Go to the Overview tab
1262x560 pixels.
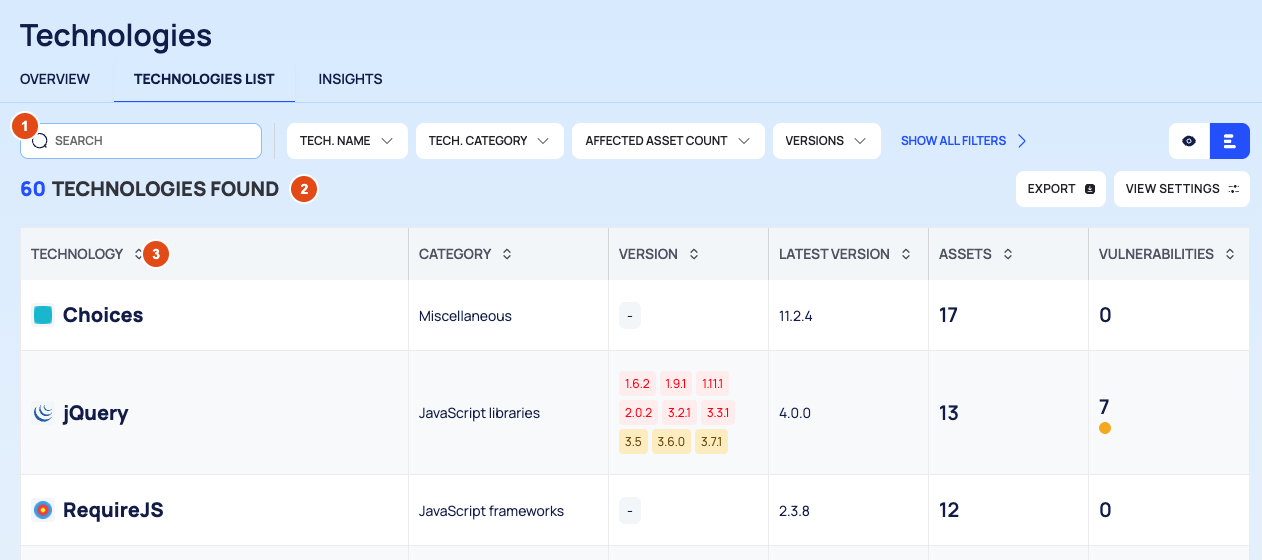[55, 79]
